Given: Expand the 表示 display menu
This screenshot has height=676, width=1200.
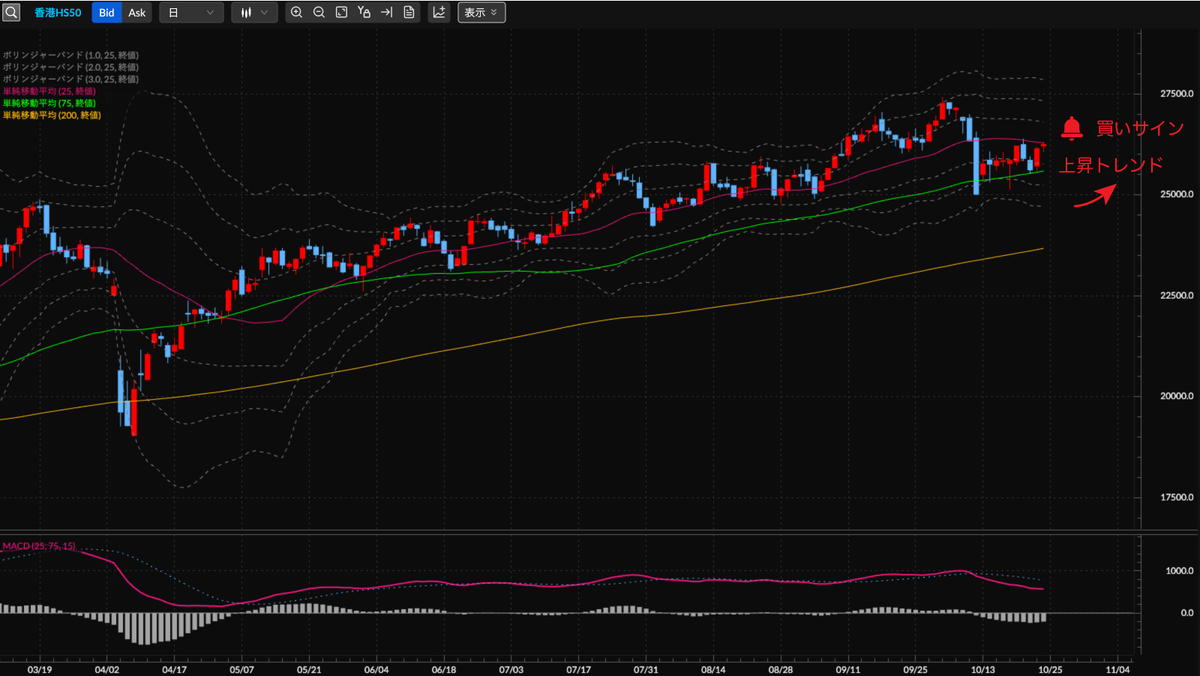Looking at the screenshot, I should point(481,13).
